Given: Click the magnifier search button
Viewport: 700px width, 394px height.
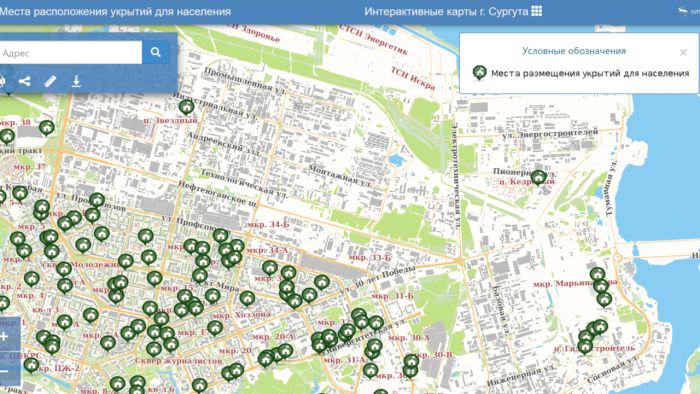Looking at the screenshot, I should point(155,52).
